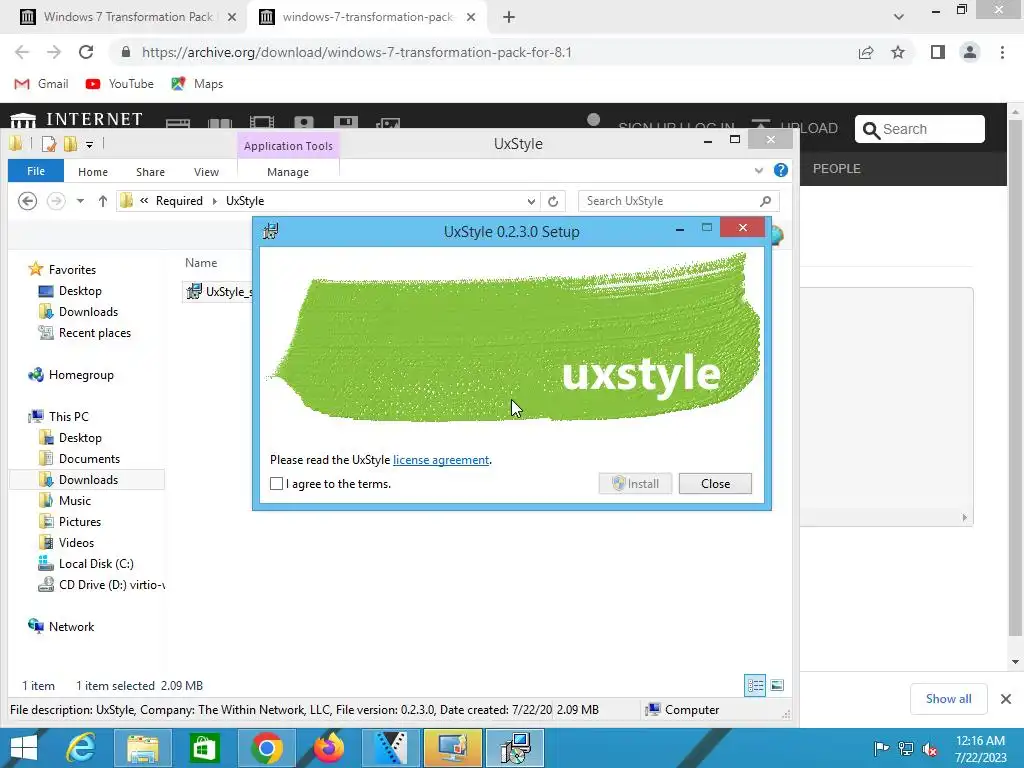
Task: Go back in Explorer navigation
Action: (x=27, y=200)
